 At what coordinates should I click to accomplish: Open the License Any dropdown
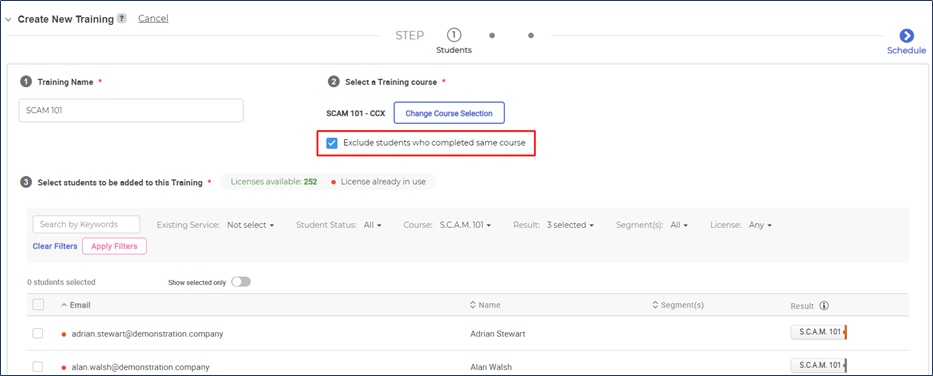[760, 225]
